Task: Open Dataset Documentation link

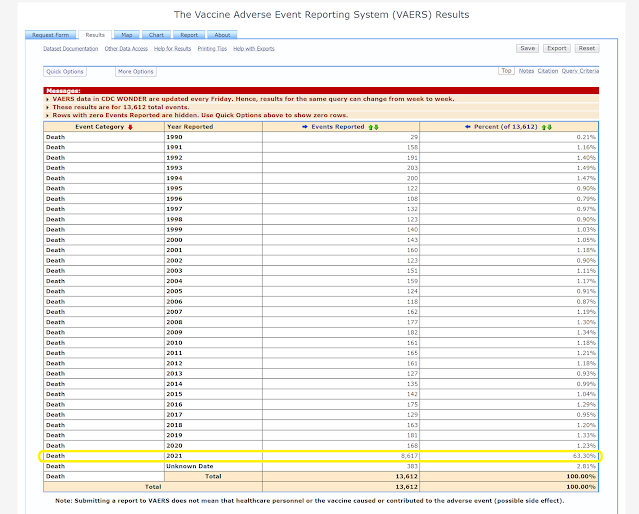Action: (x=71, y=49)
